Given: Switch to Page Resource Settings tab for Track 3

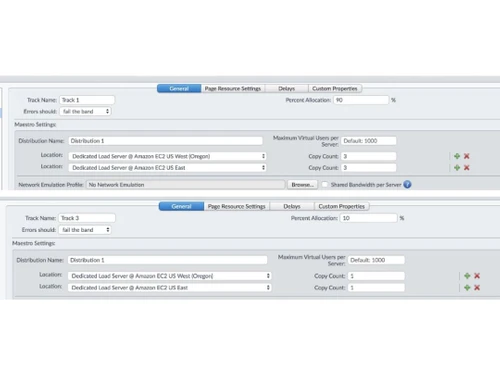Looking at the screenshot, I should 237,206.
